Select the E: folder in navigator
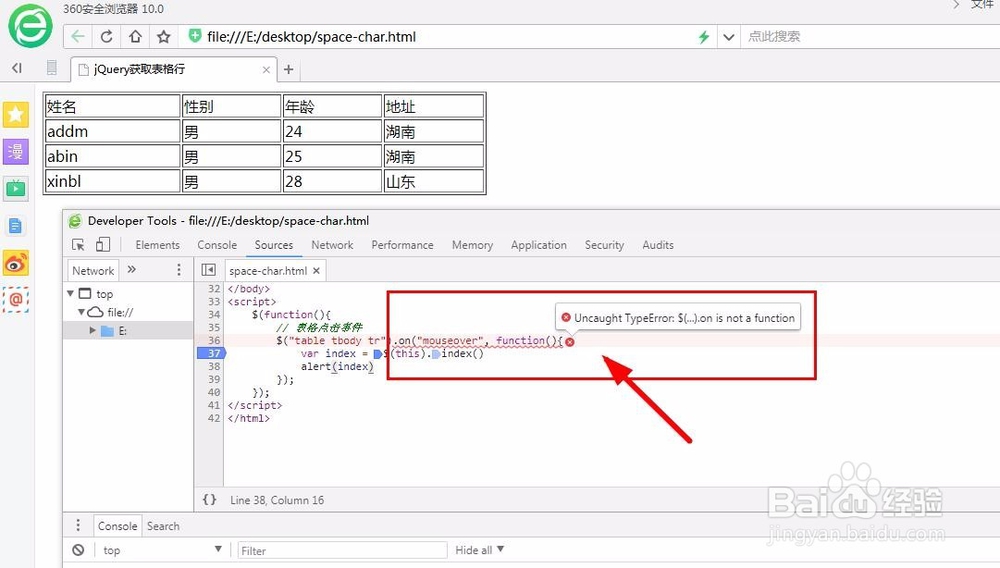Image resolution: width=1000 pixels, height=568 pixels. 128,330
